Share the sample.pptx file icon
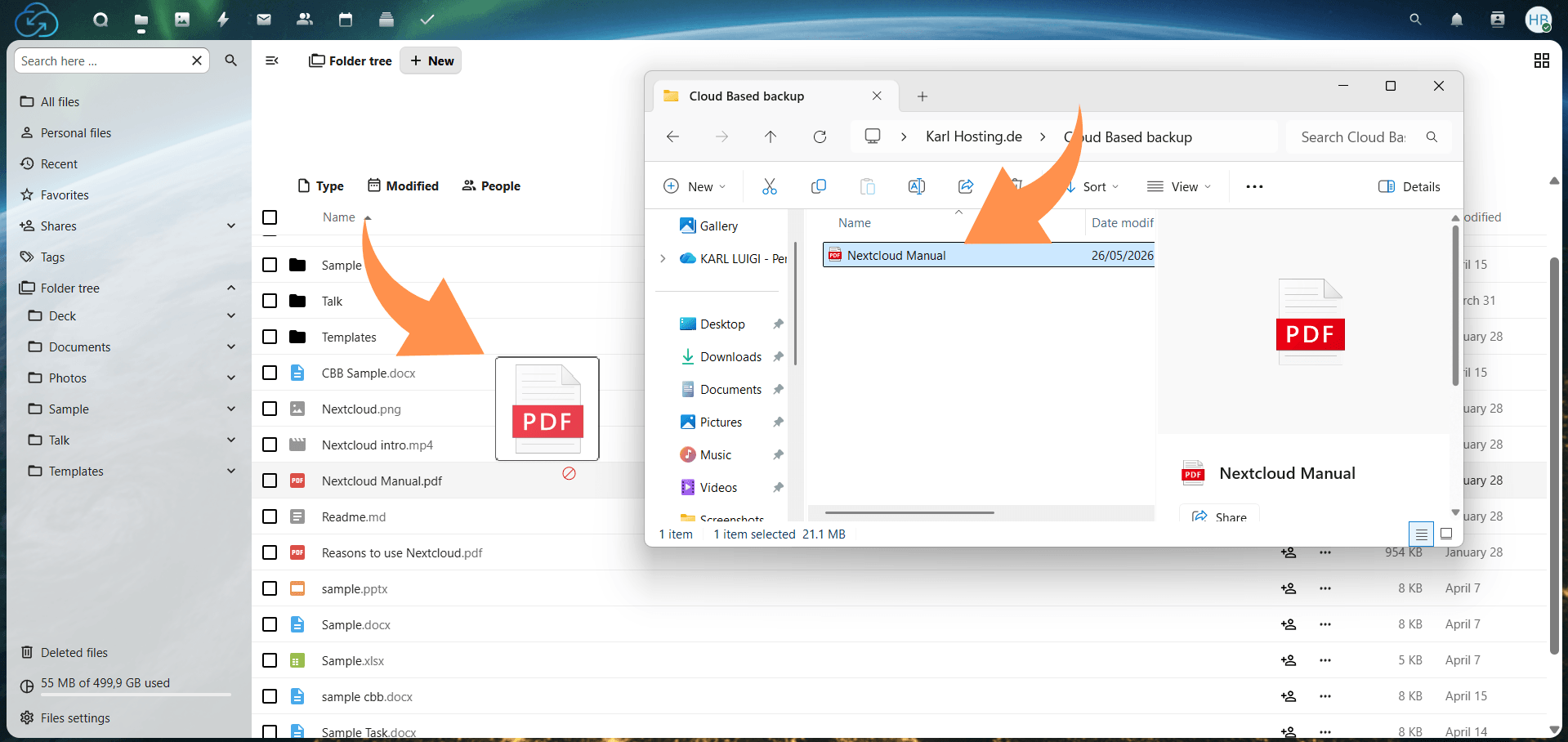This screenshot has width=1568, height=742. [1289, 588]
